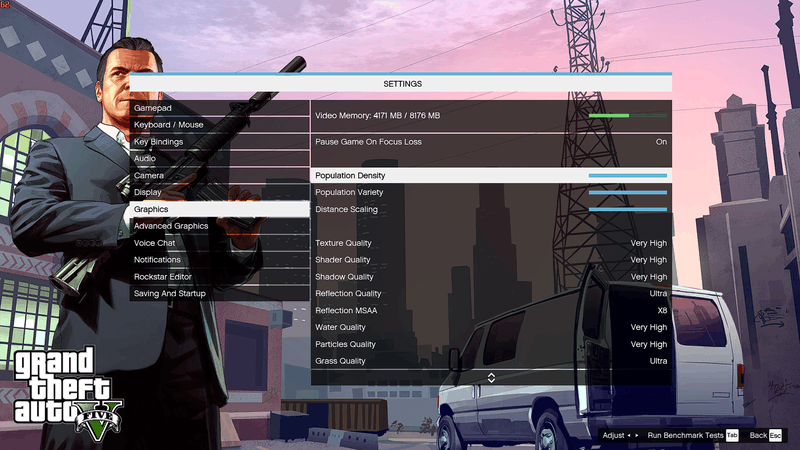The width and height of the screenshot is (800, 450).
Task: Select Rockstar Editor settings
Action: (219, 277)
